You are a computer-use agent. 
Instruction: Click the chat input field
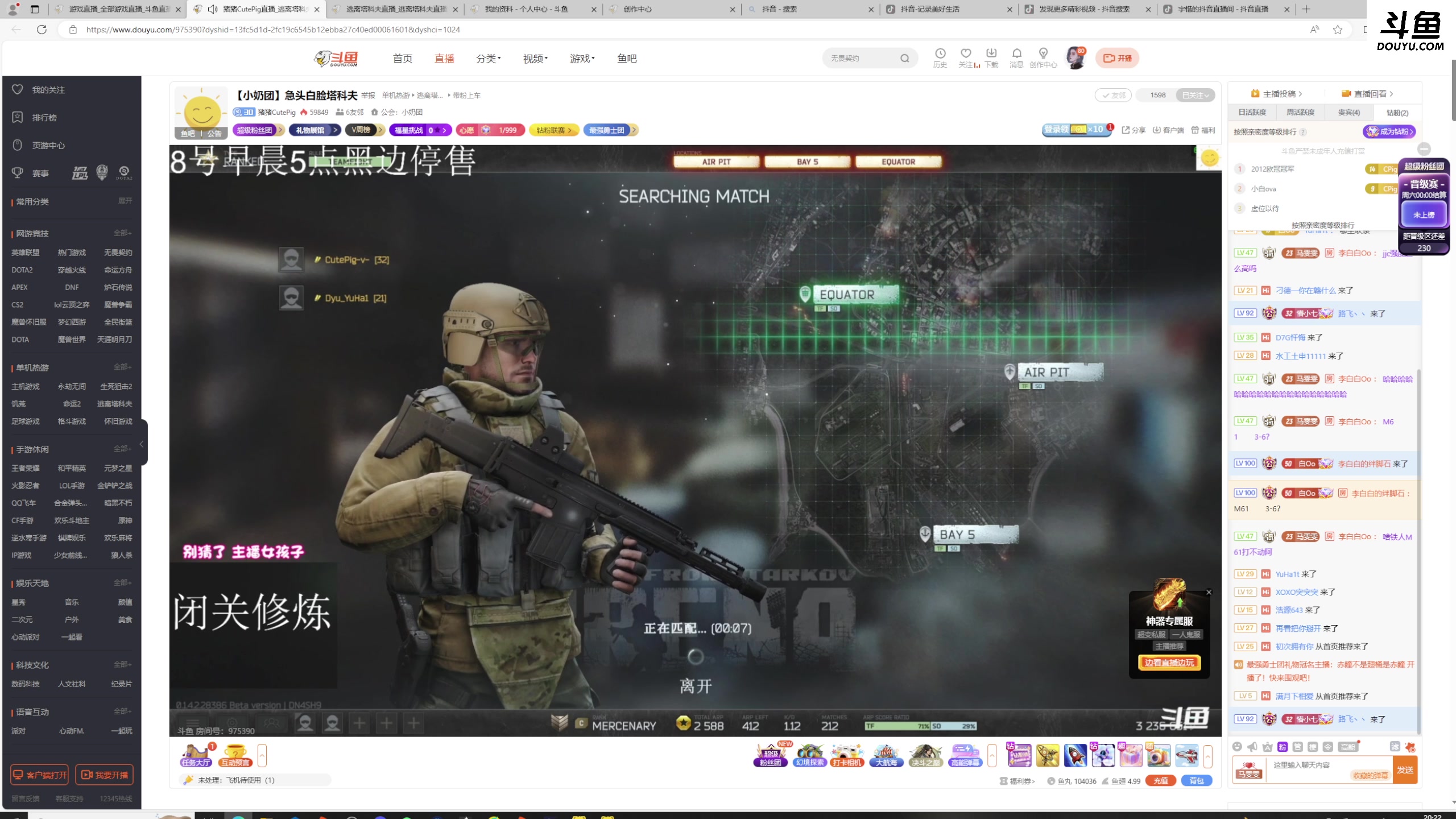(1329, 770)
